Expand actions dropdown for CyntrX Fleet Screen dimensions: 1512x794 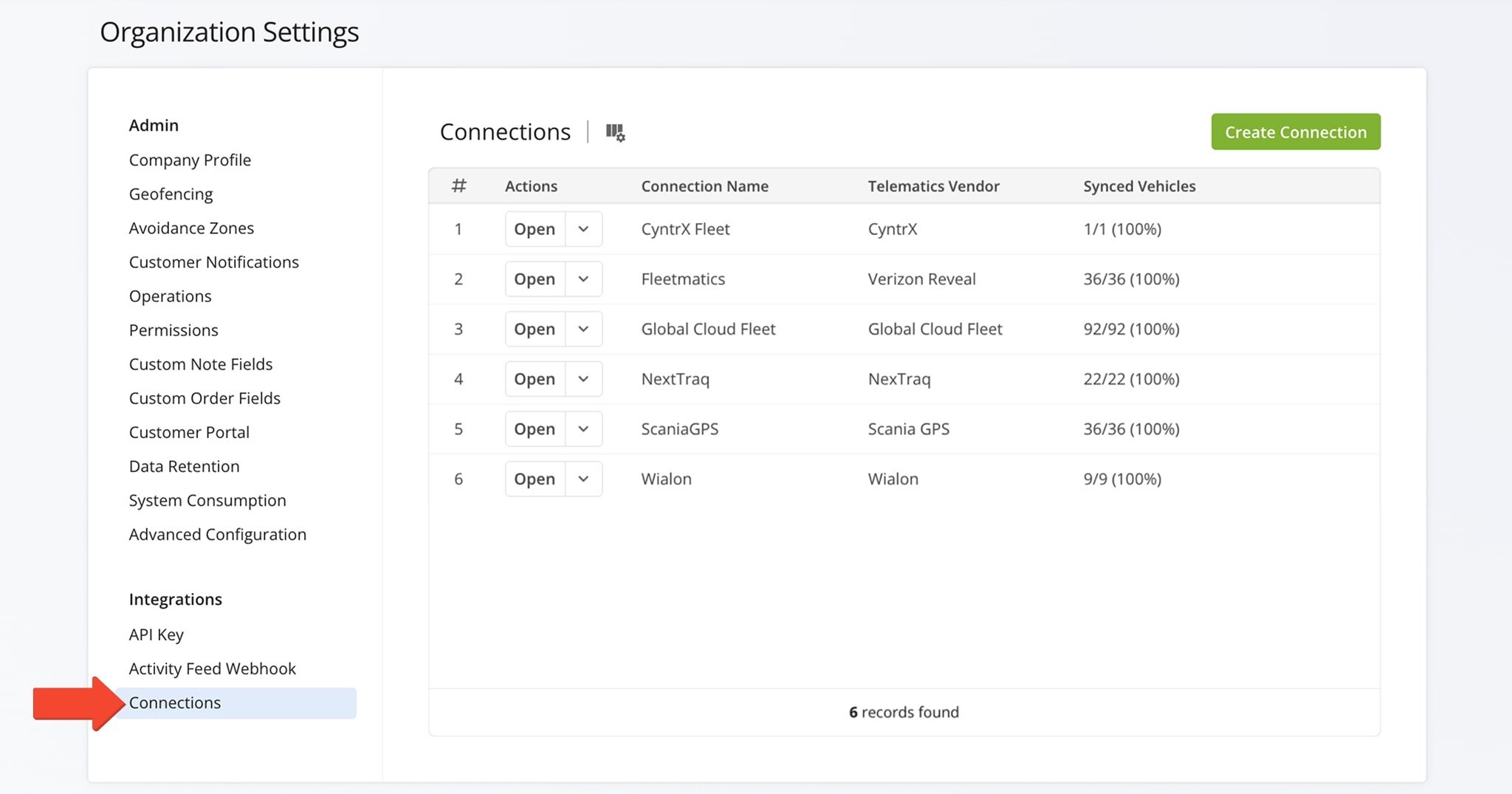pos(583,229)
